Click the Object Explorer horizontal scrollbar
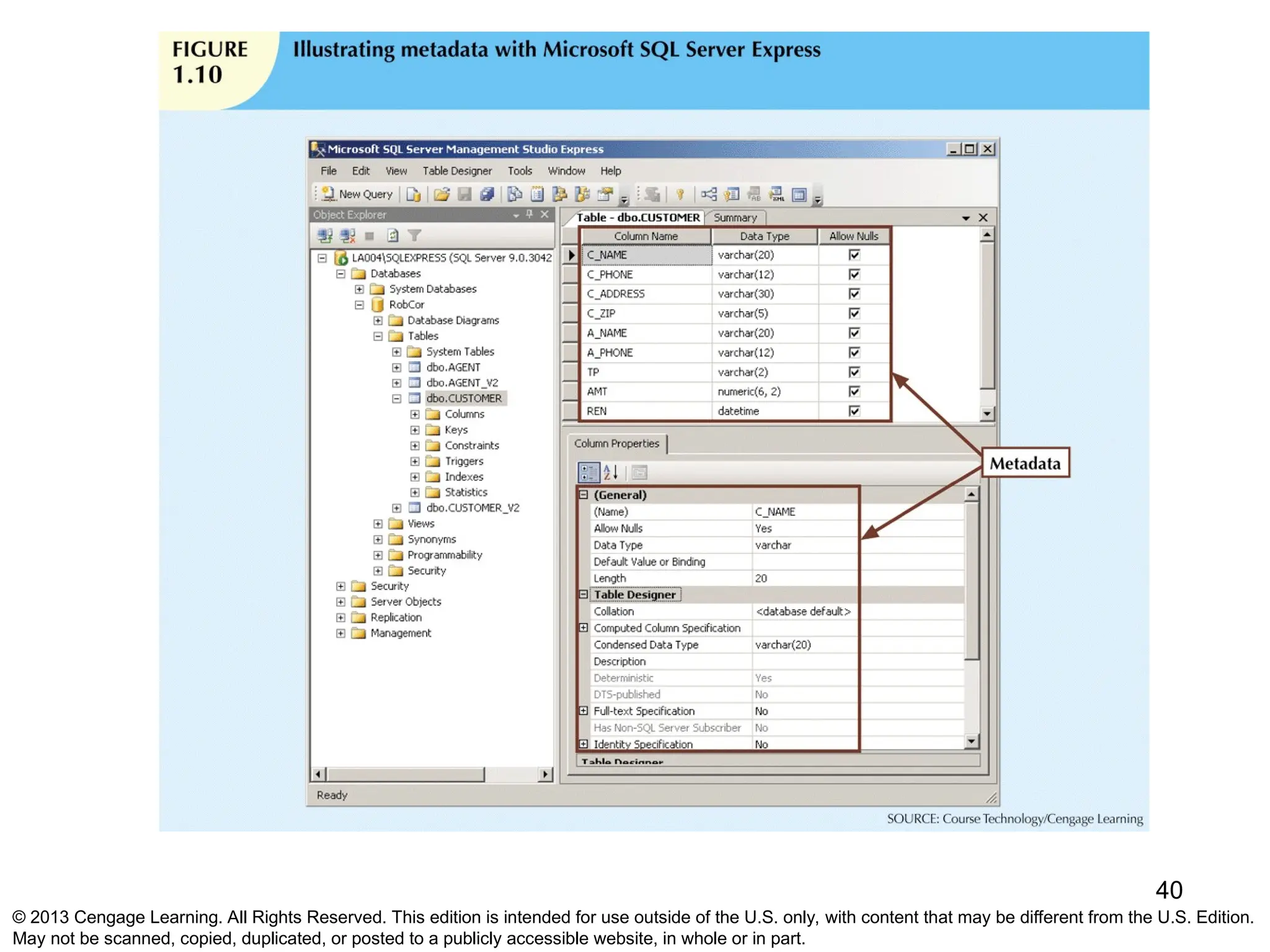The height and width of the screenshot is (952, 1270). click(x=406, y=774)
